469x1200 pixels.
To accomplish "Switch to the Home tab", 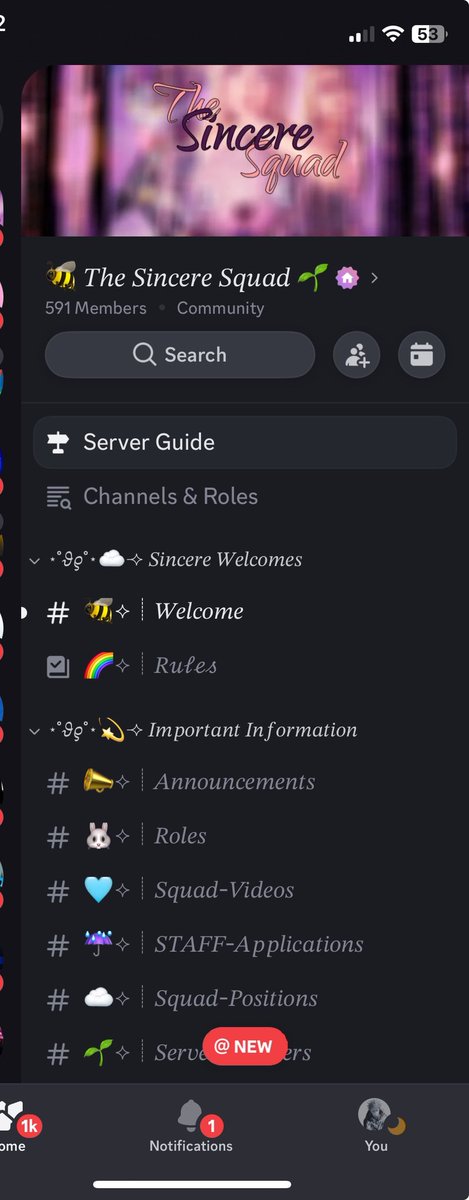I will click(x=14, y=1126).
